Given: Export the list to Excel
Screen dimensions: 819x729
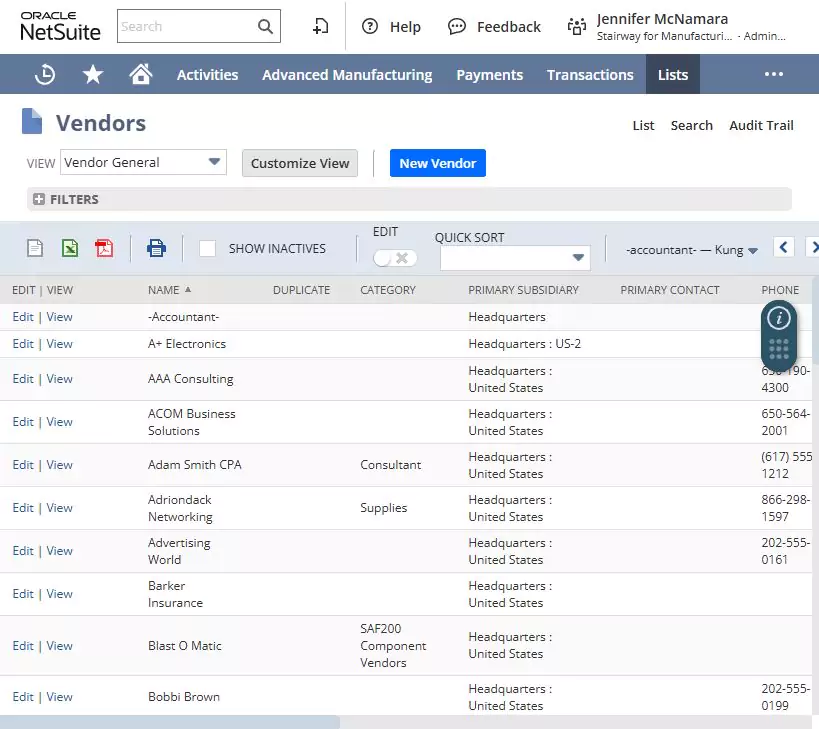Looking at the screenshot, I should 69,247.
